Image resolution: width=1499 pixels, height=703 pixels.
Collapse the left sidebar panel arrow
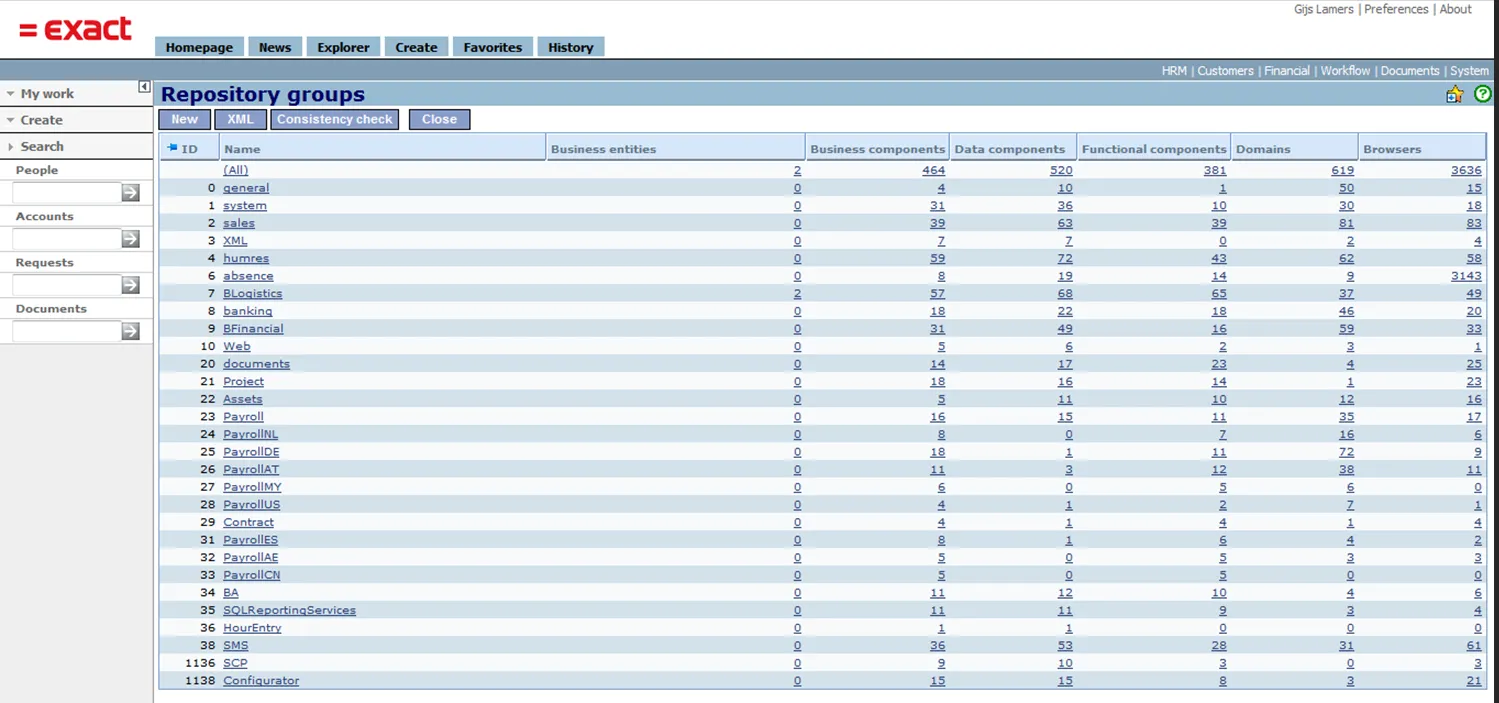tap(144, 87)
